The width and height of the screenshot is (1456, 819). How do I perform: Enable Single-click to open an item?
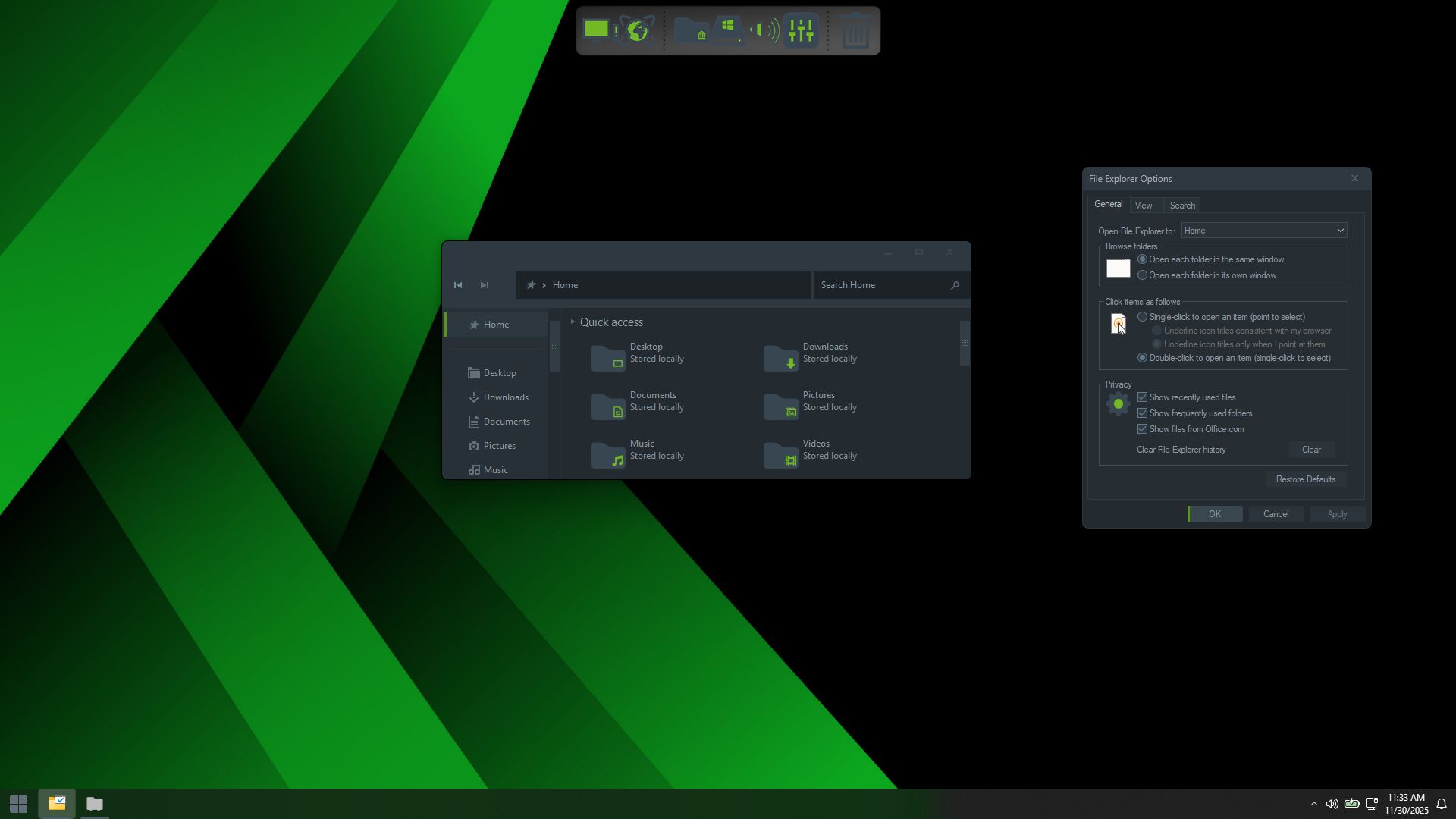click(1143, 317)
